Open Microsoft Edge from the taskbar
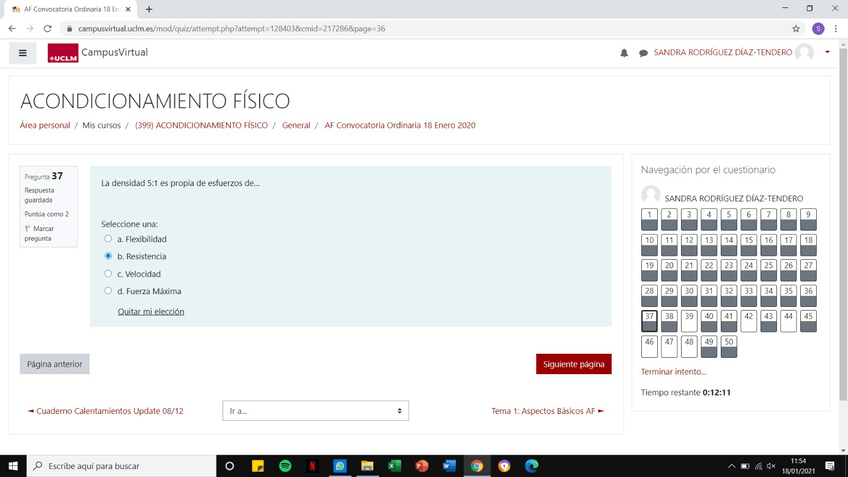Image resolution: width=848 pixels, height=477 pixels. point(532,466)
